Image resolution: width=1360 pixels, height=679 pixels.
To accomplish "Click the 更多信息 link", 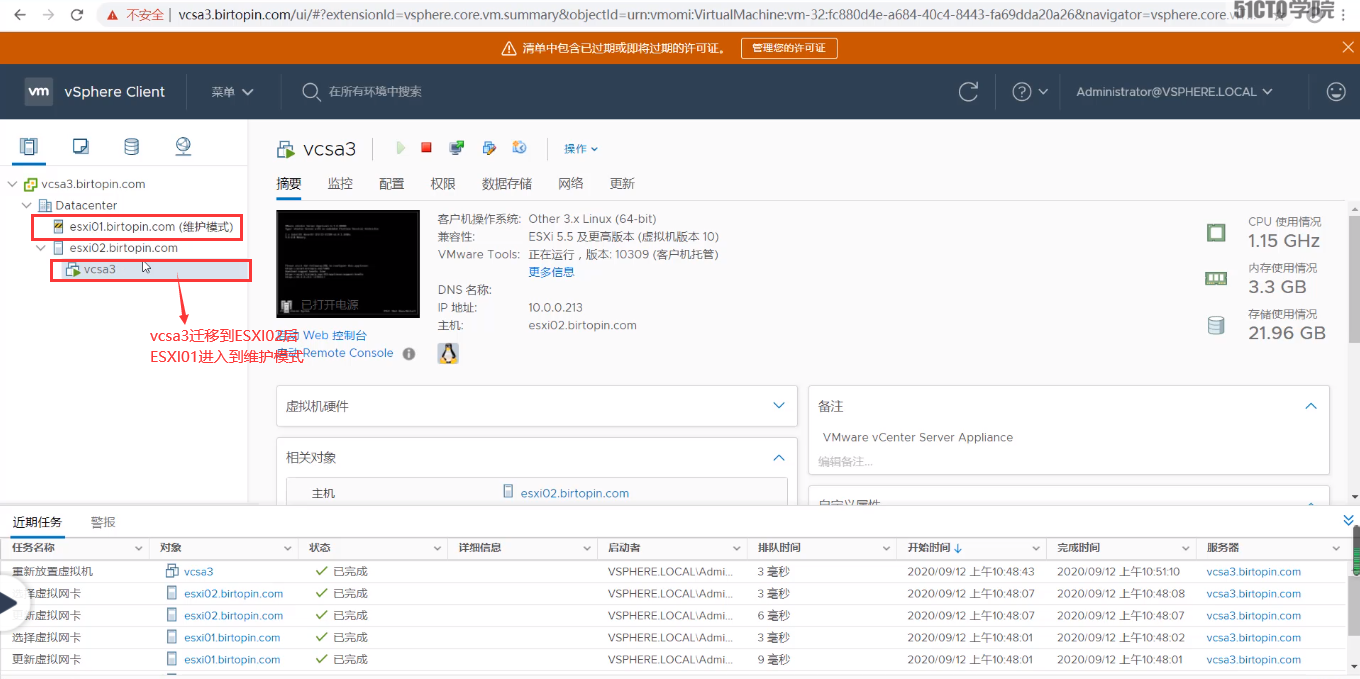I will click(x=552, y=272).
